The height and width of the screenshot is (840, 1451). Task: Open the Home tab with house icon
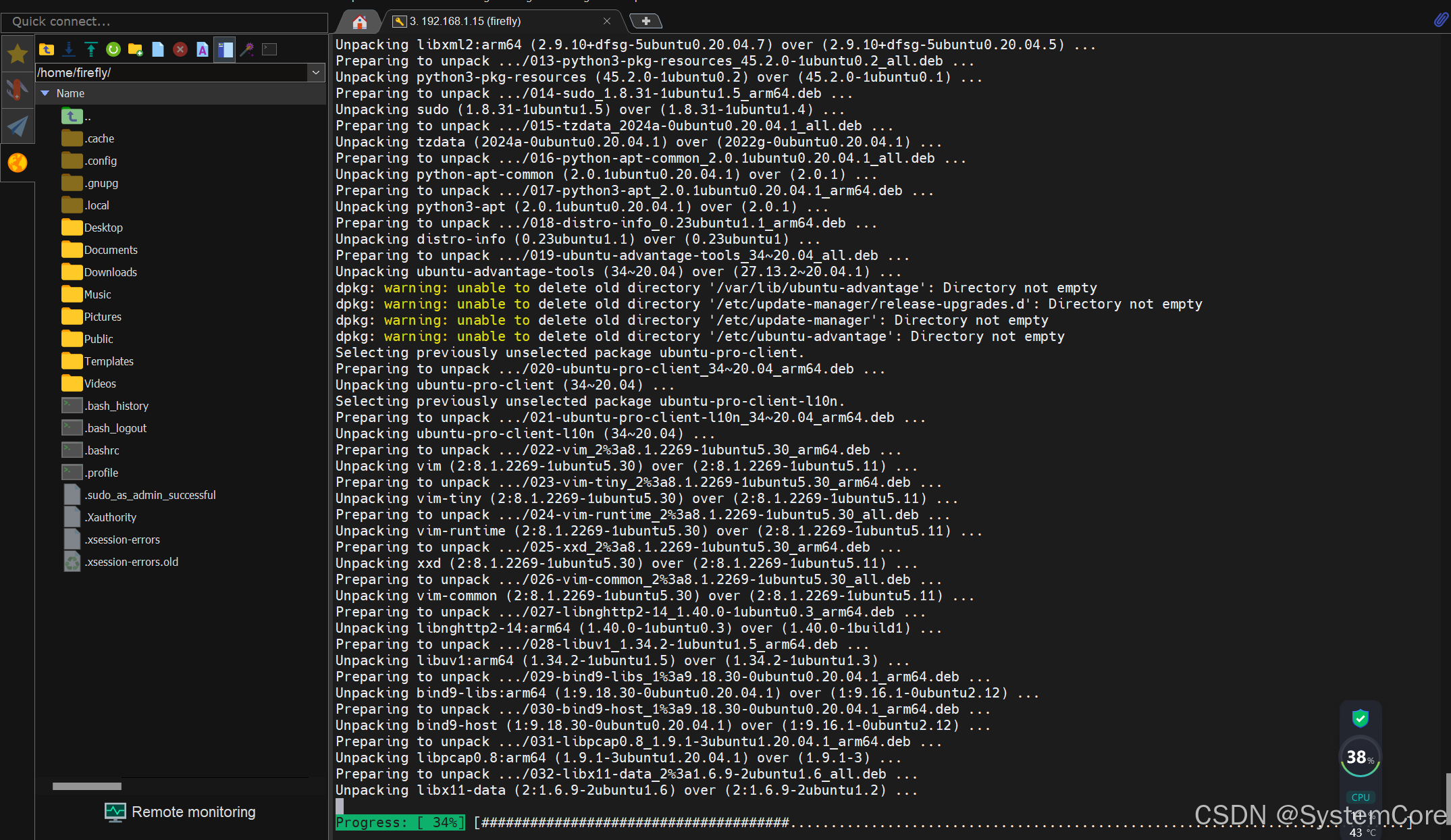pyautogui.click(x=360, y=22)
